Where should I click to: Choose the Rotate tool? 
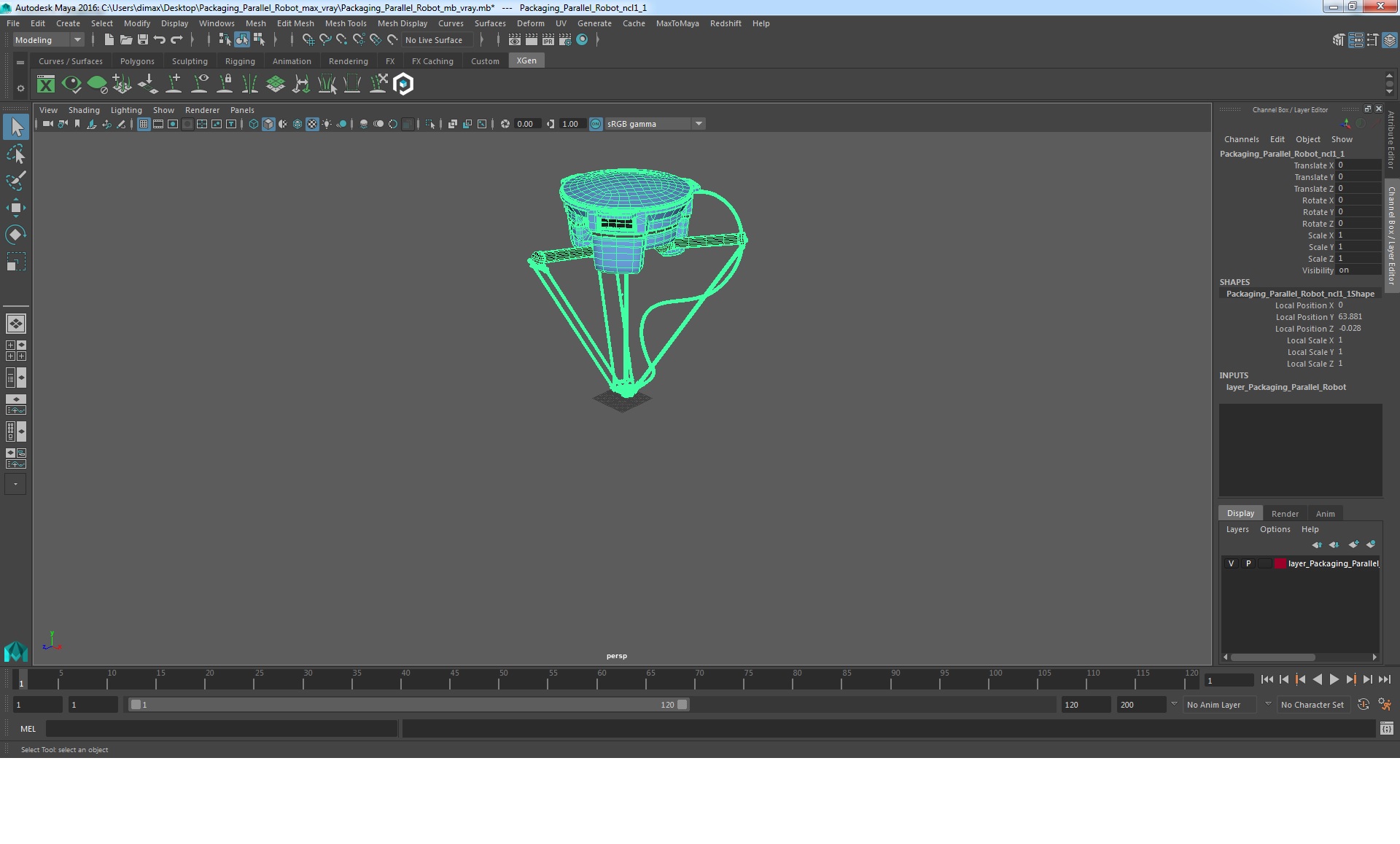tap(16, 234)
